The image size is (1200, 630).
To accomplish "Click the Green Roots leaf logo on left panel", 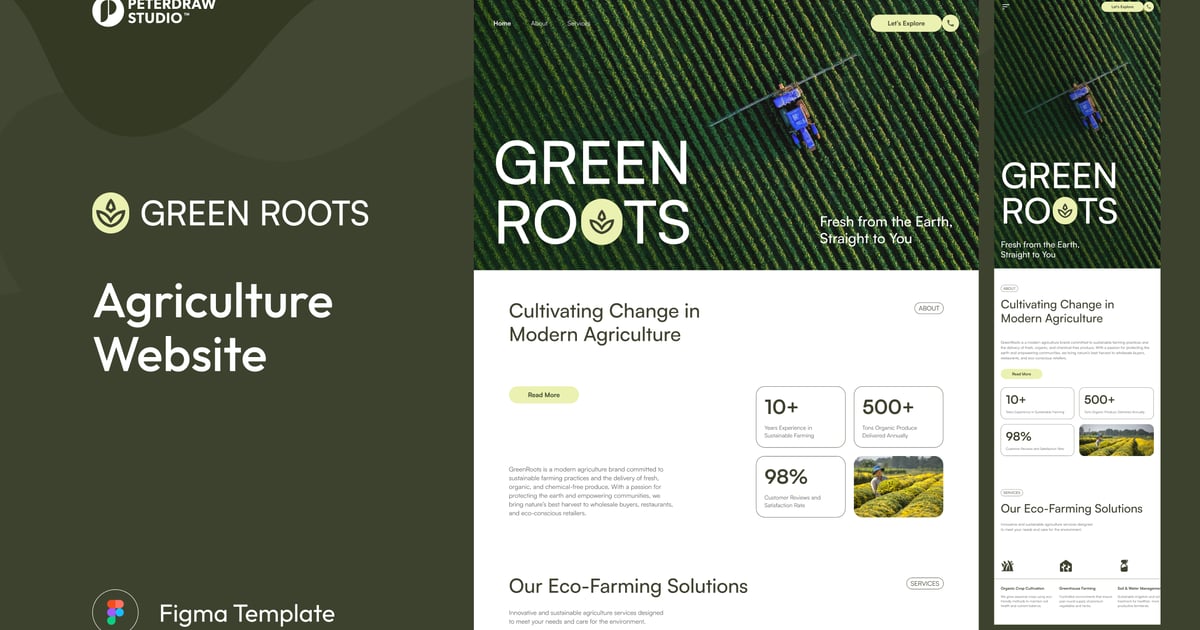I will (x=111, y=213).
